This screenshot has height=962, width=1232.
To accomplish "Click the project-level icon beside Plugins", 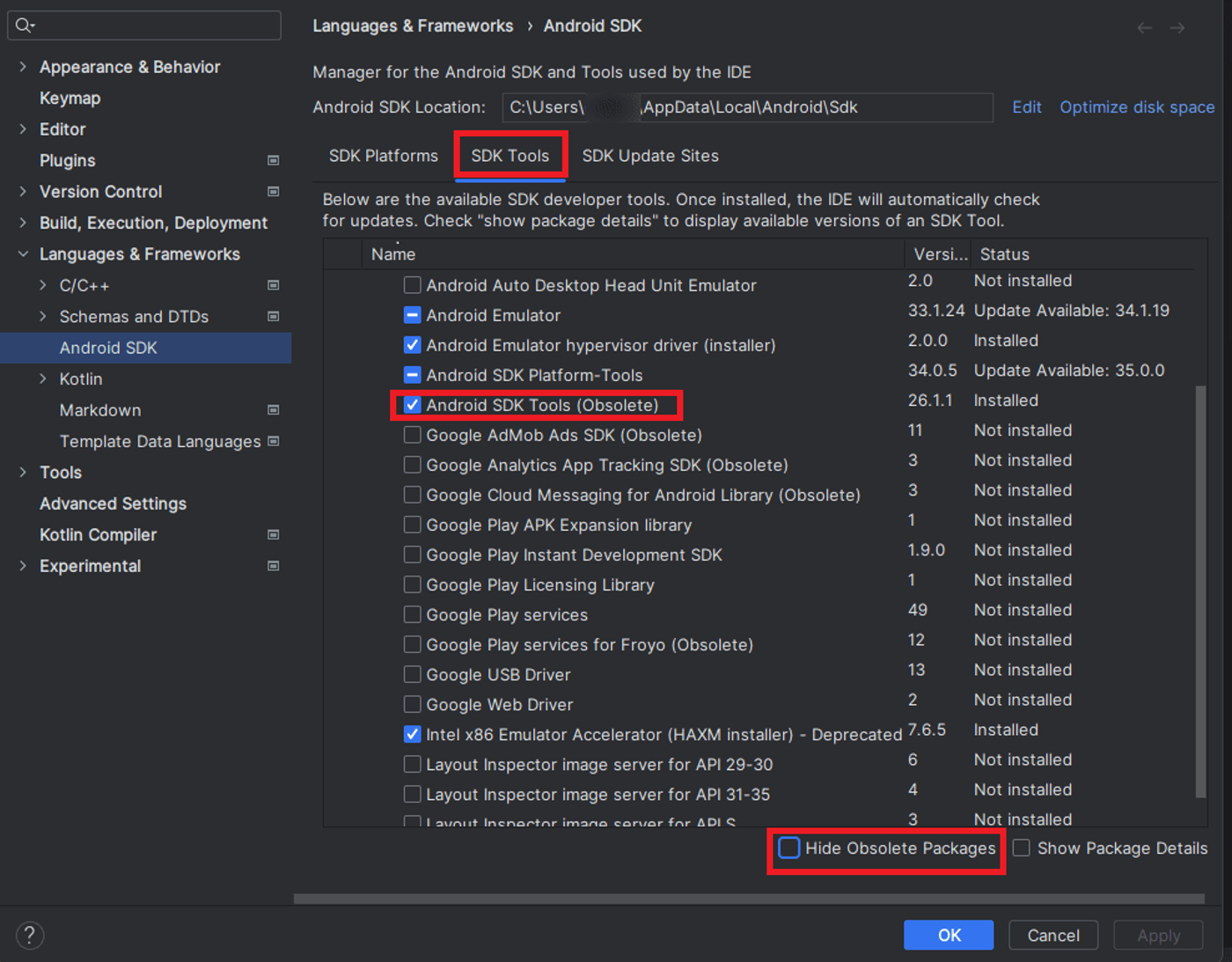I will [x=274, y=160].
